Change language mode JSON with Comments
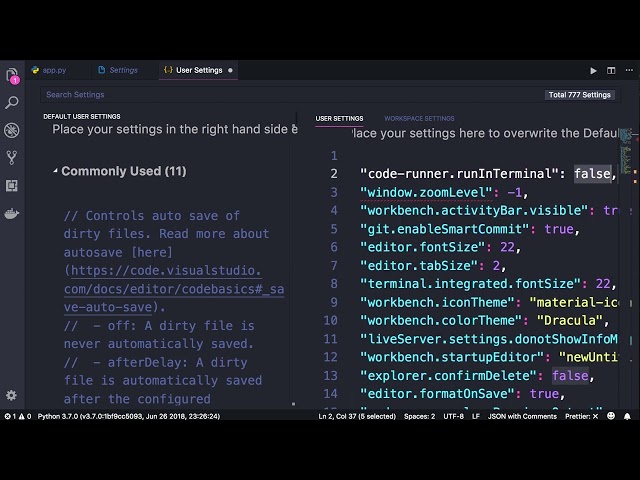This screenshot has width=640, height=480. (522, 416)
